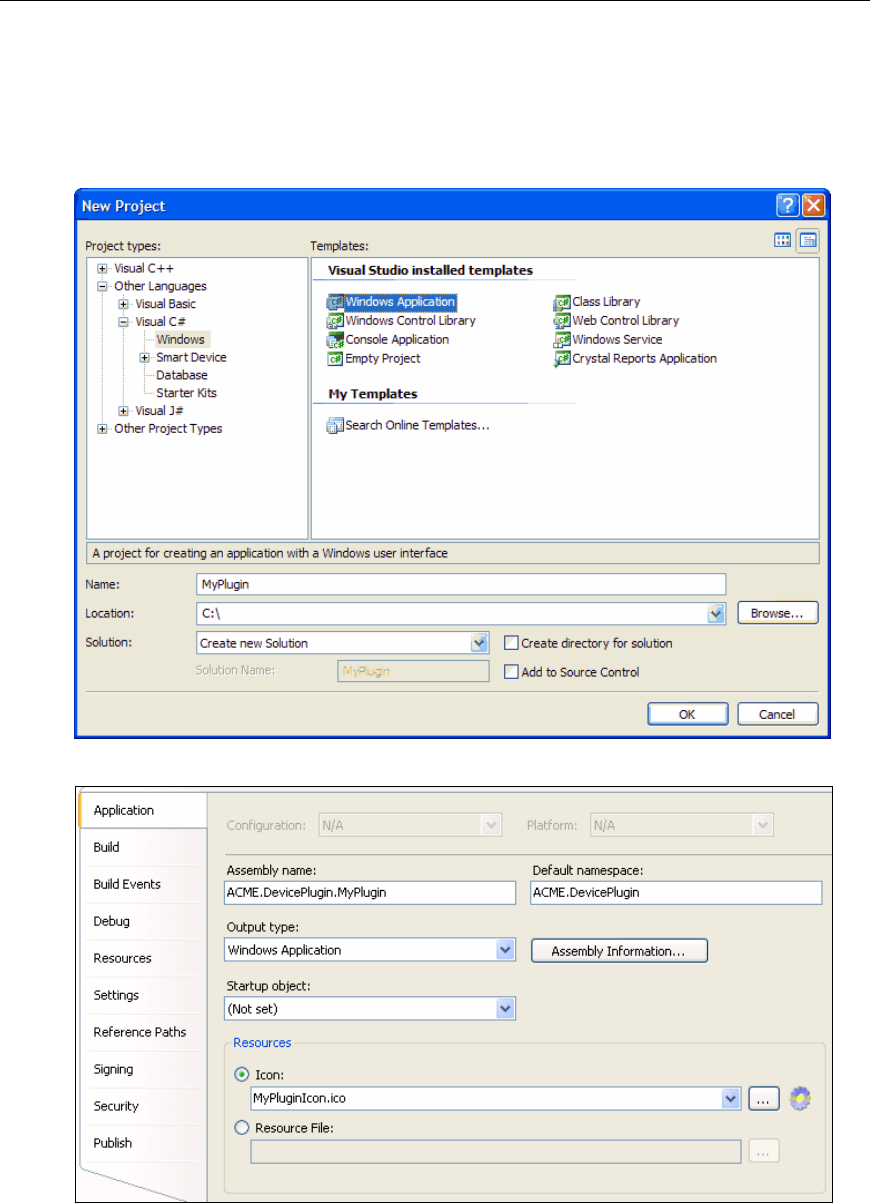Click the Default namespace text field
The height and width of the screenshot is (1203, 870).
[x=675, y=893]
